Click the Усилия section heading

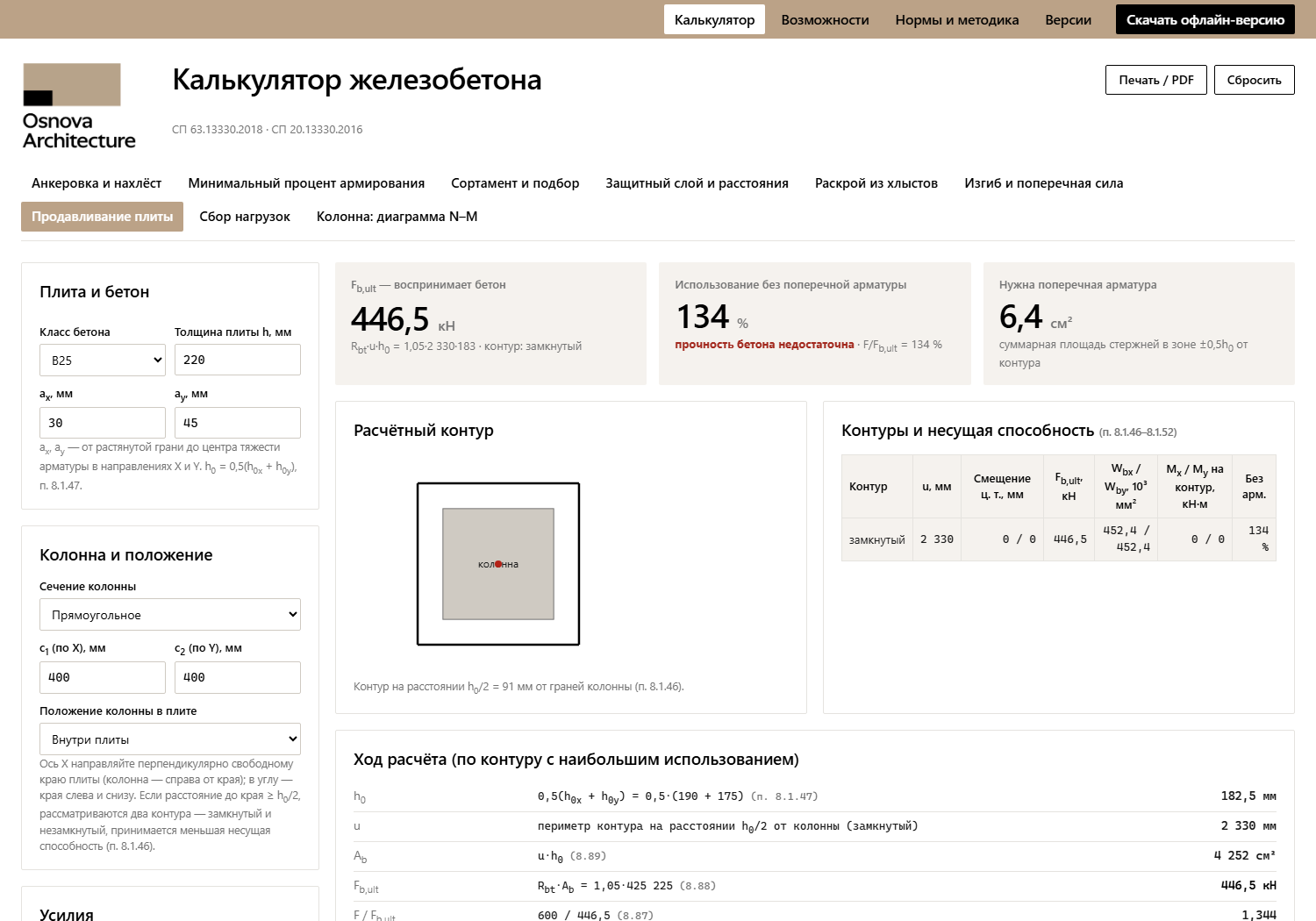coord(67,913)
